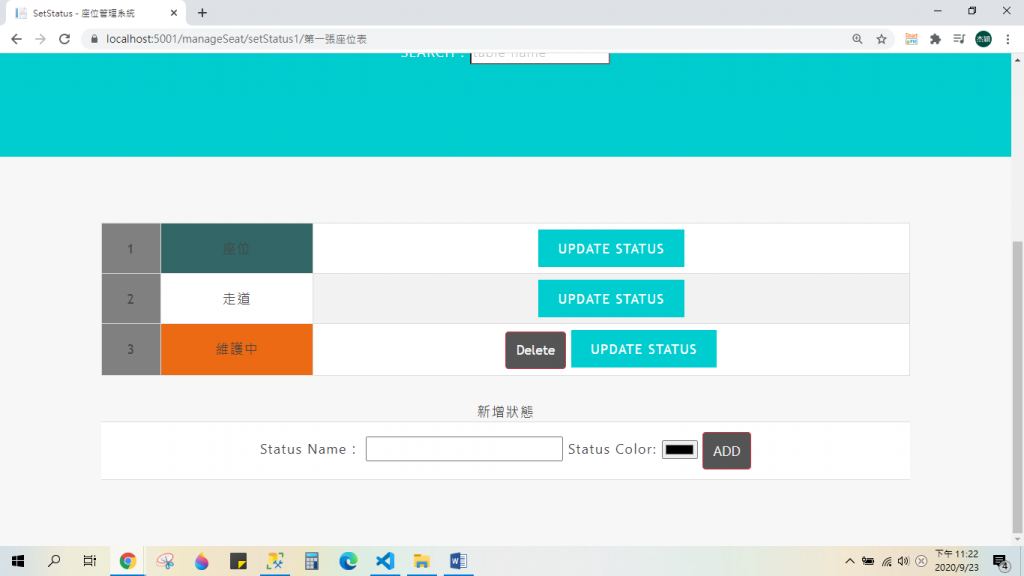The width and height of the screenshot is (1024, 576).
Task: Open the Chrome profile avatar
Action: pyautogui.click(x=984, y=39)
